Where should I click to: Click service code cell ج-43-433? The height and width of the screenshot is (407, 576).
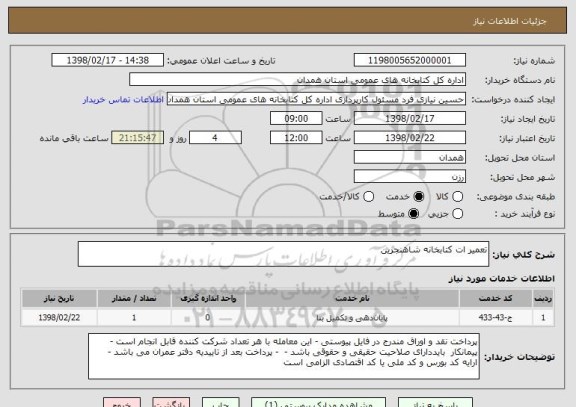pyautogui.click(x=496, y=317)
